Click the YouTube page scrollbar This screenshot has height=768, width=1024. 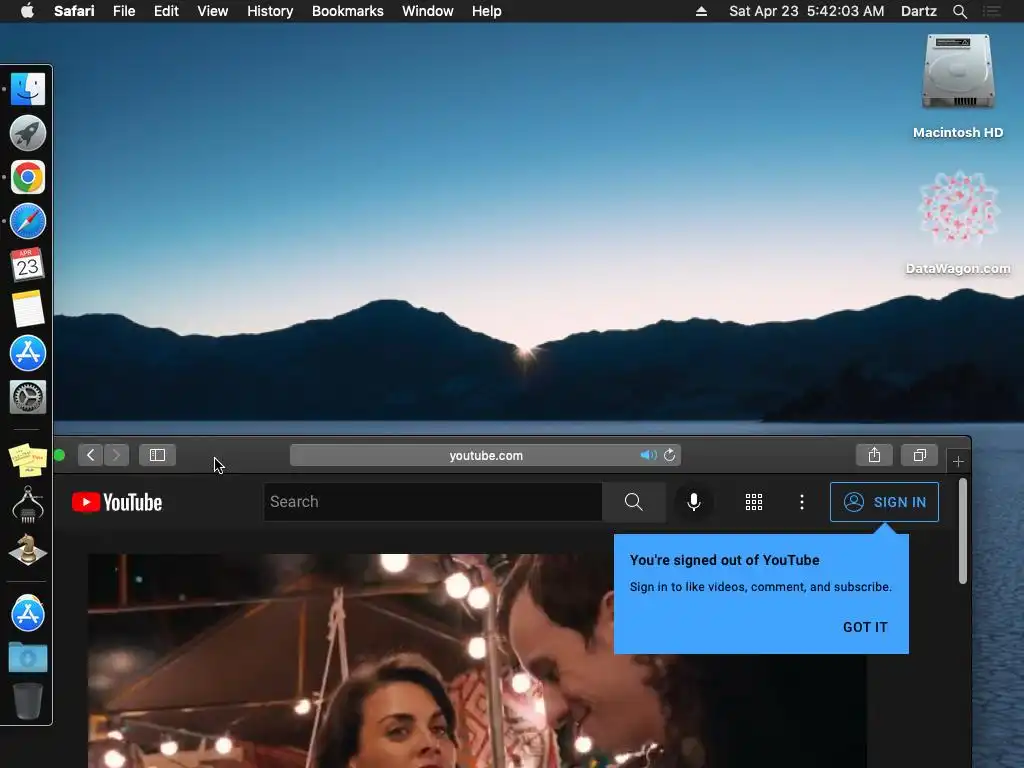(x=963, y=531)
